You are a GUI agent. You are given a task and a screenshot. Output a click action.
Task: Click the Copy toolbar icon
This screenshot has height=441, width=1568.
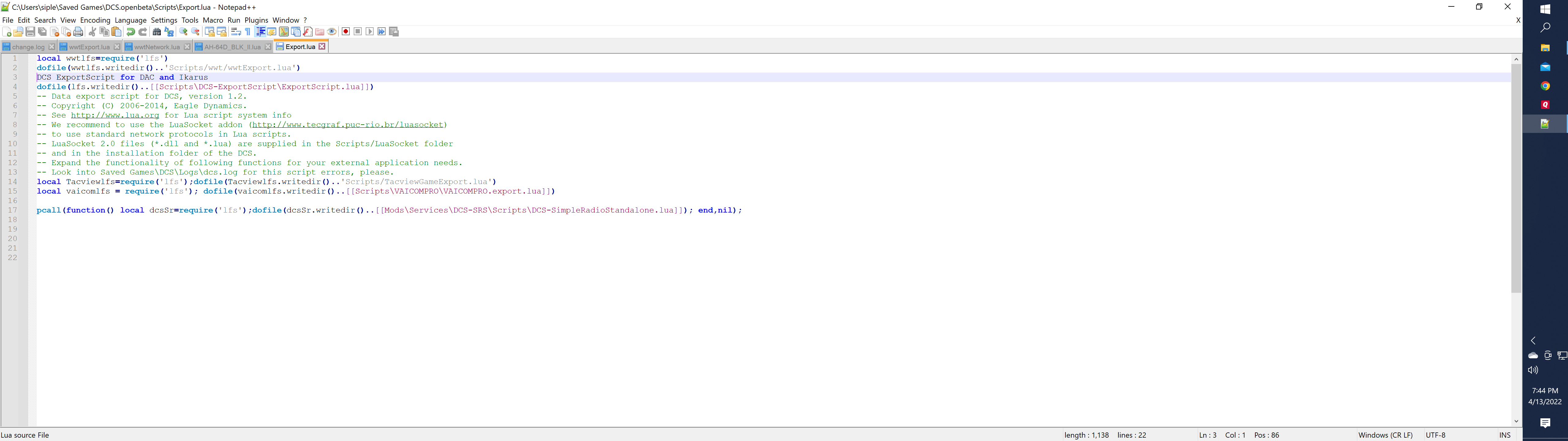104,32
